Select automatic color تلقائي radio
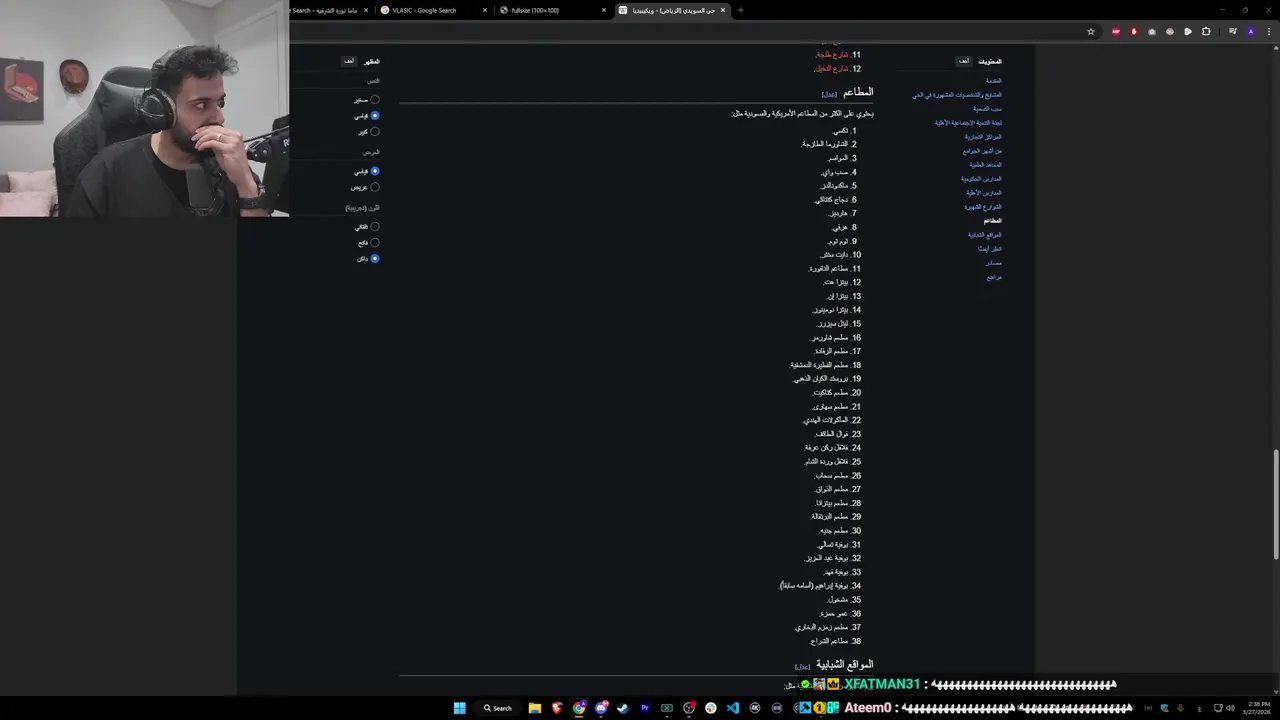Screen dimensions: 1280x720 (374, 227)
